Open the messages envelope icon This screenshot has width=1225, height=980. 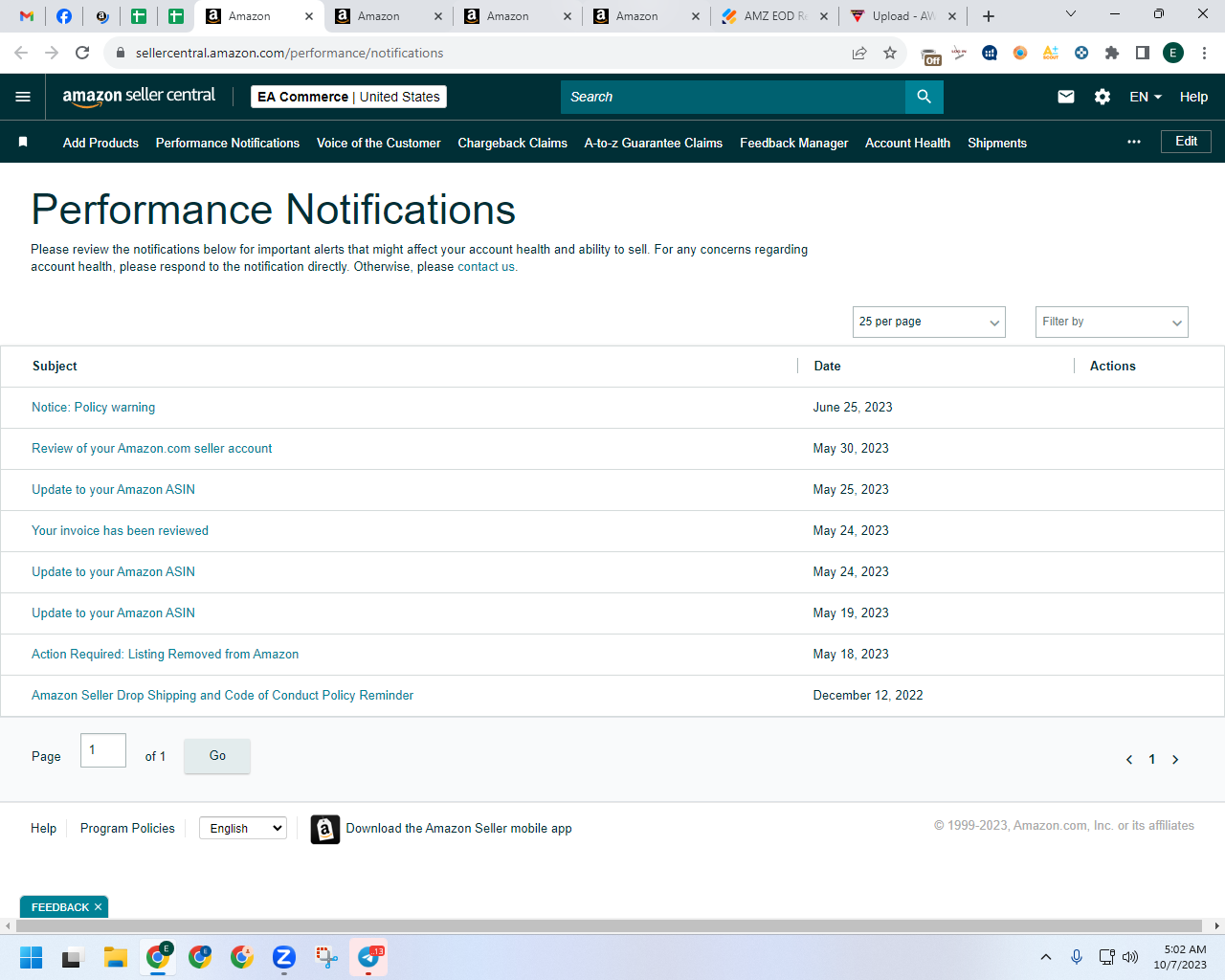(x=1066, y=97)
